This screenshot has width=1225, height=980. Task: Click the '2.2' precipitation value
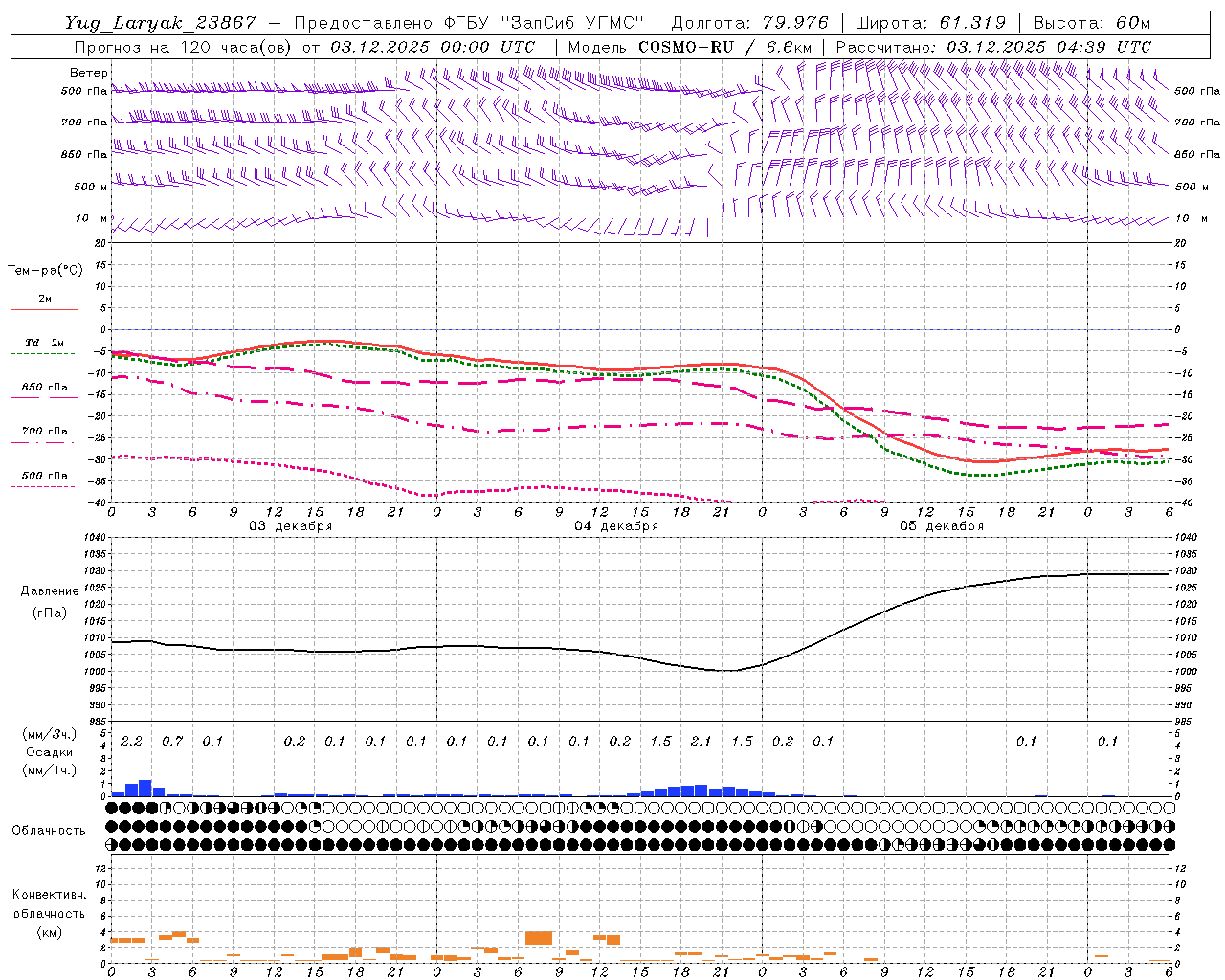tap(131, 741)
